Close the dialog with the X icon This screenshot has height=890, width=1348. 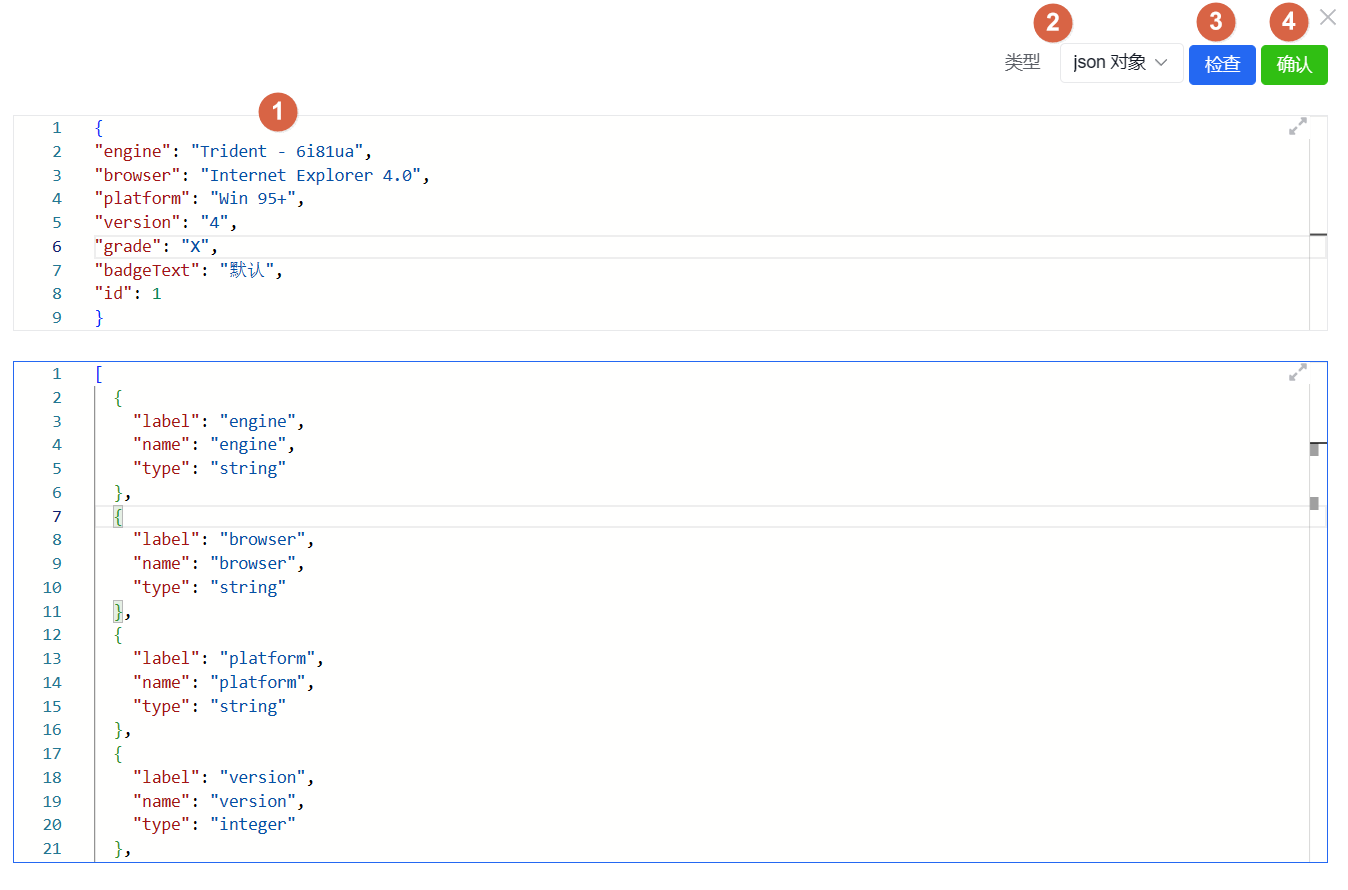pyautogui.click(x=1327, y=17)
